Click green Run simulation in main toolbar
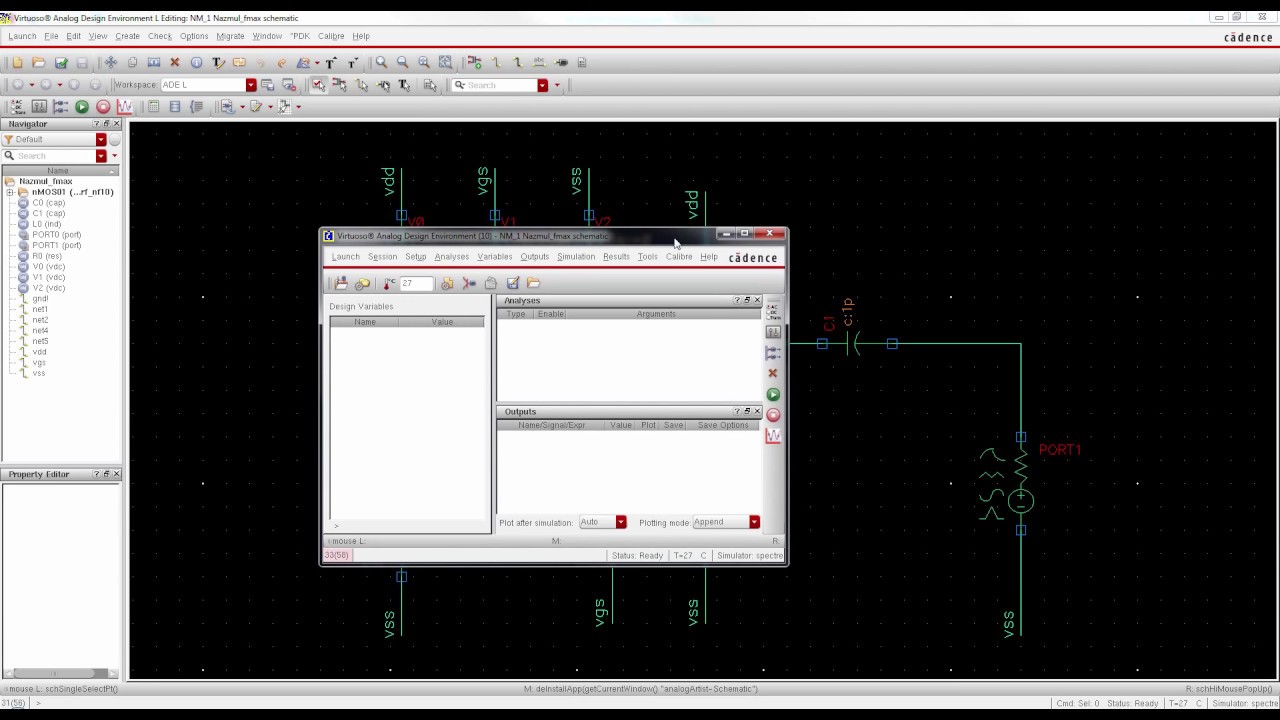Screen dimensions: 1280x720 (82, 107)
